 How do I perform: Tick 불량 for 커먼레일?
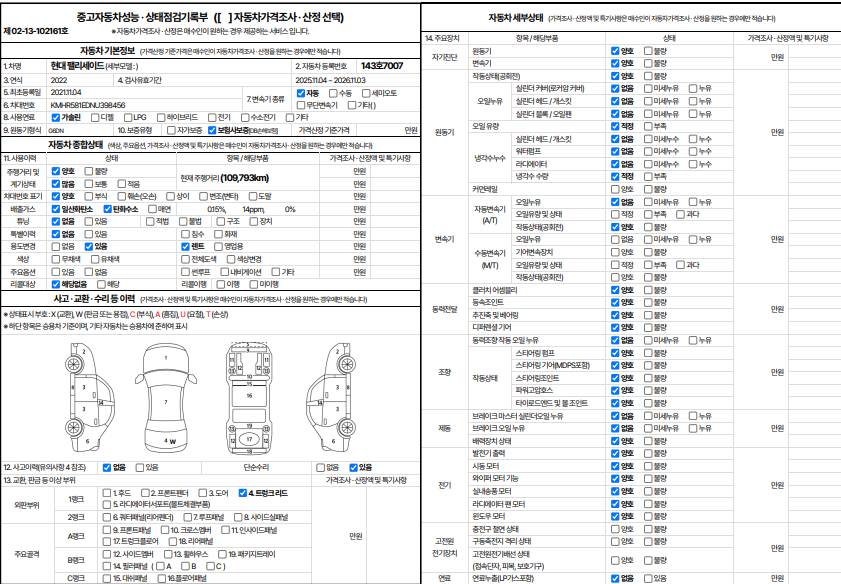[648, 189]
